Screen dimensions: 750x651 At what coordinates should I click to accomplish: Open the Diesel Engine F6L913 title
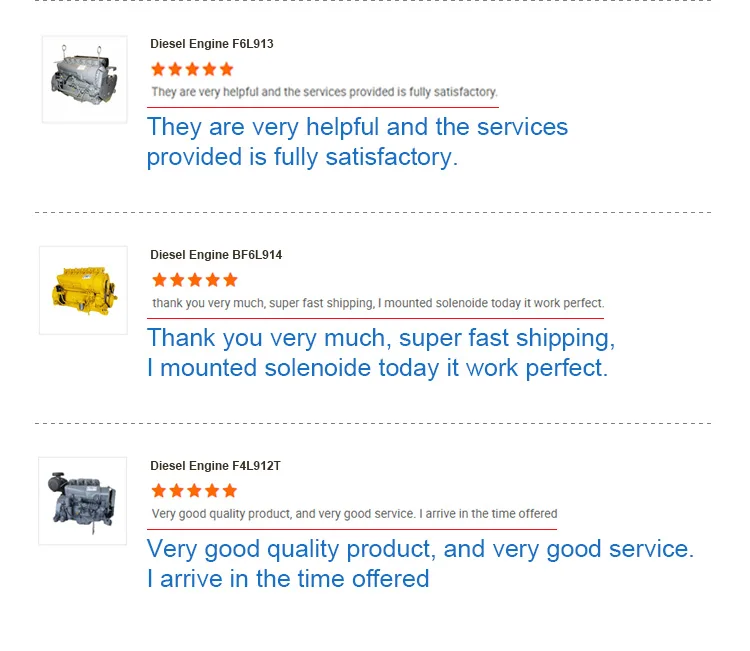[x=212, y=44]
